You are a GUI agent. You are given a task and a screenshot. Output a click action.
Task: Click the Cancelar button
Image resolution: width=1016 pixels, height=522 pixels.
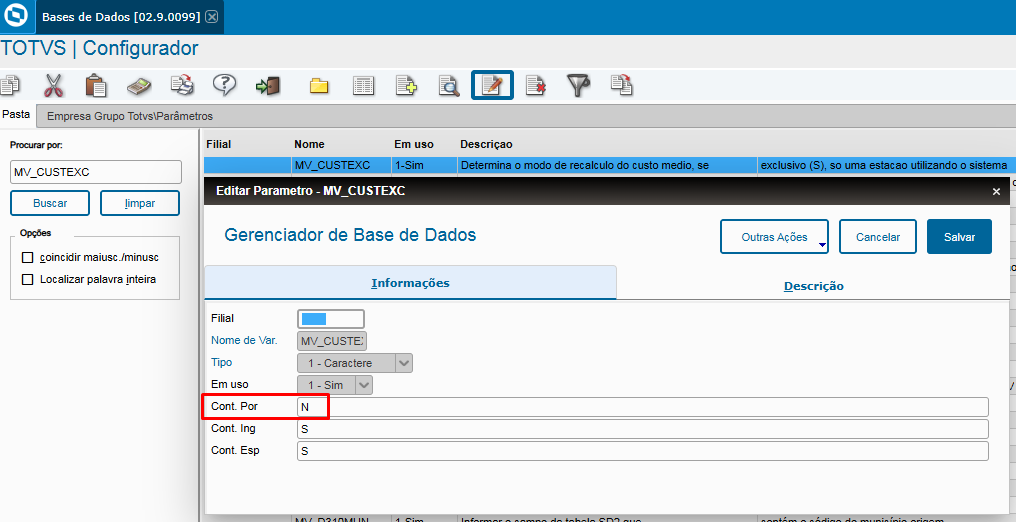(878, 237)
